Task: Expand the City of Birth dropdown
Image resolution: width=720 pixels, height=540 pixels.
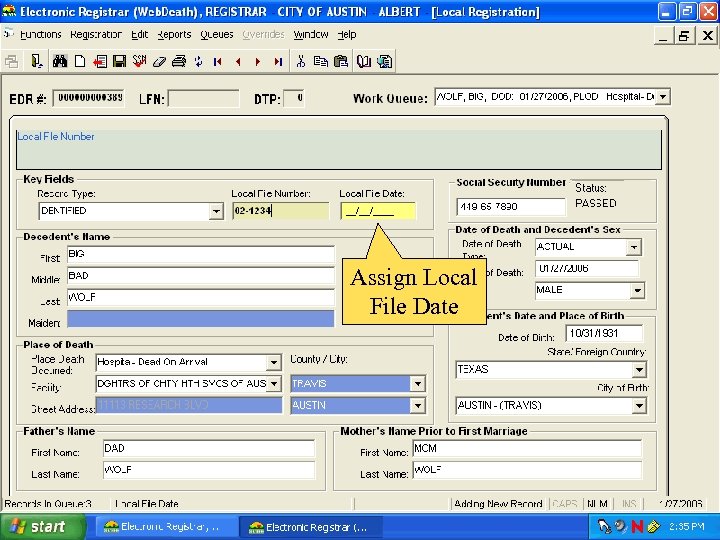Action: [639, 405]
